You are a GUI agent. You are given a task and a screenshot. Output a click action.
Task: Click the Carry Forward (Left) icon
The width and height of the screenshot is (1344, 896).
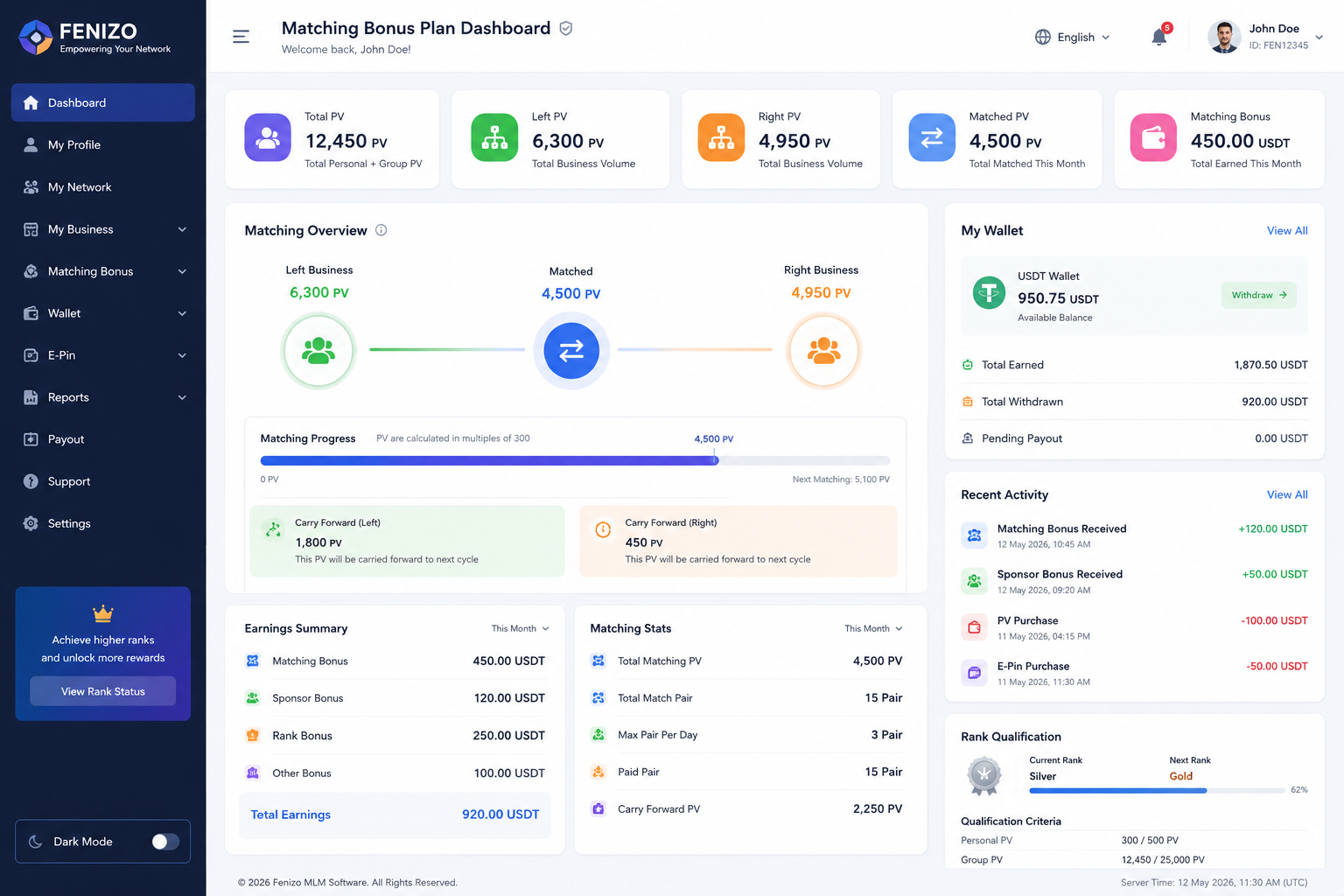[273, 529]
